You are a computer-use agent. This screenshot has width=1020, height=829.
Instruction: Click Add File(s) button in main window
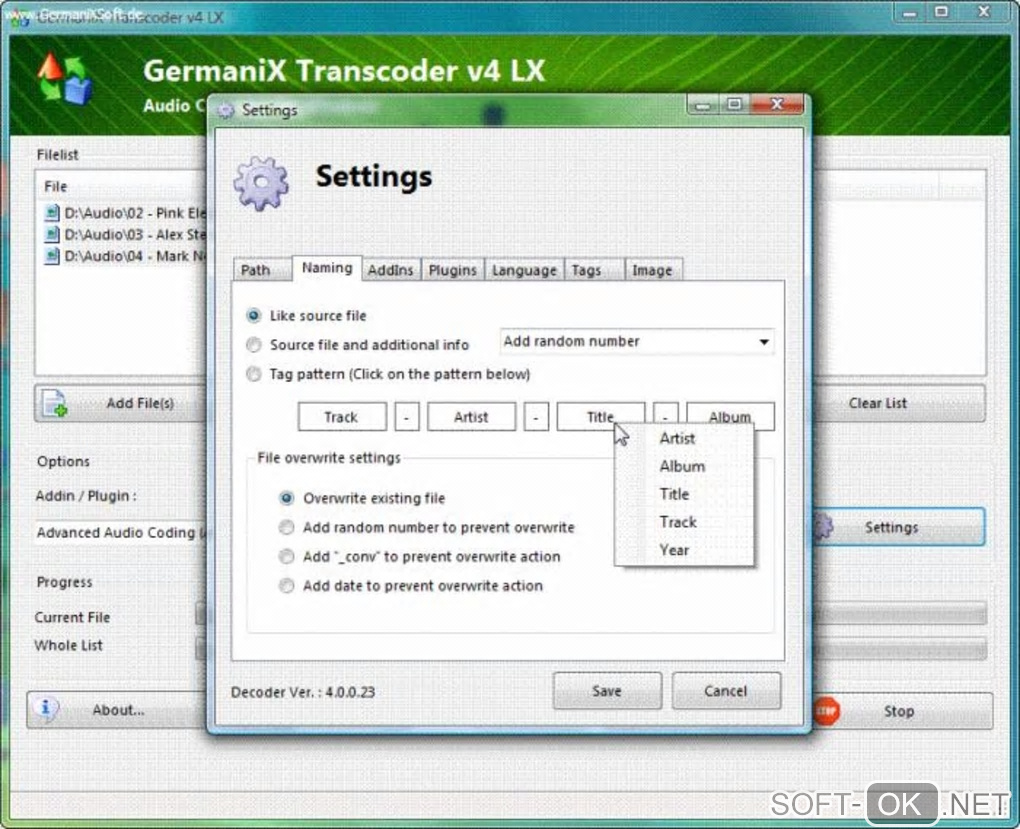click(x=122, y=403)
